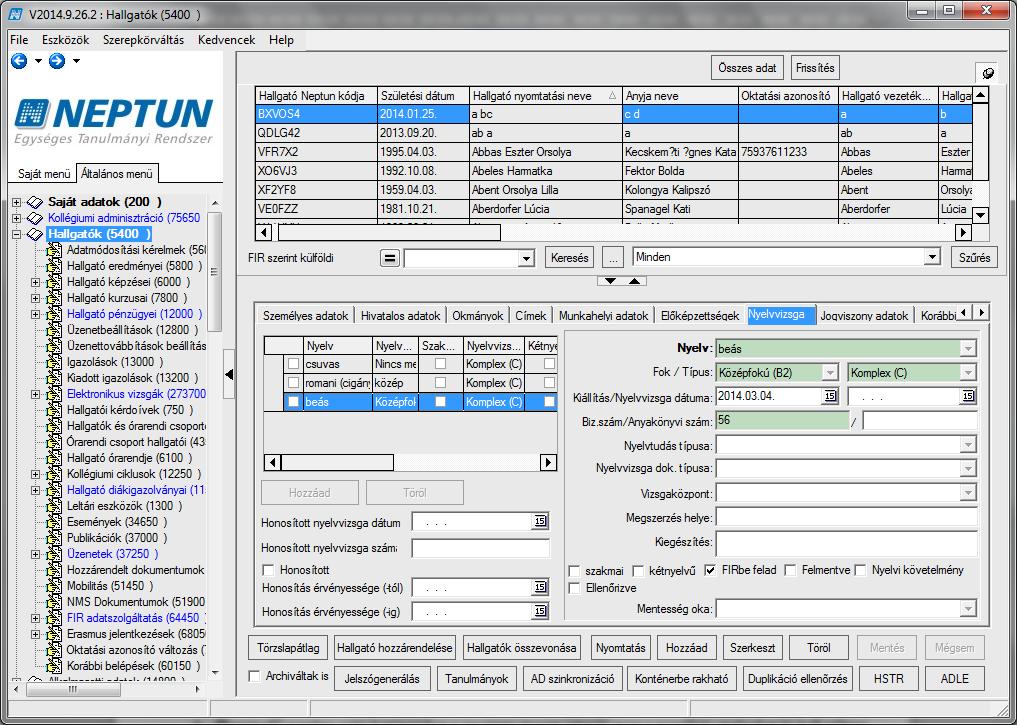The image size is (1017, 725).
Task: Click the pin icon above the student table
Action: click(988, 73)
